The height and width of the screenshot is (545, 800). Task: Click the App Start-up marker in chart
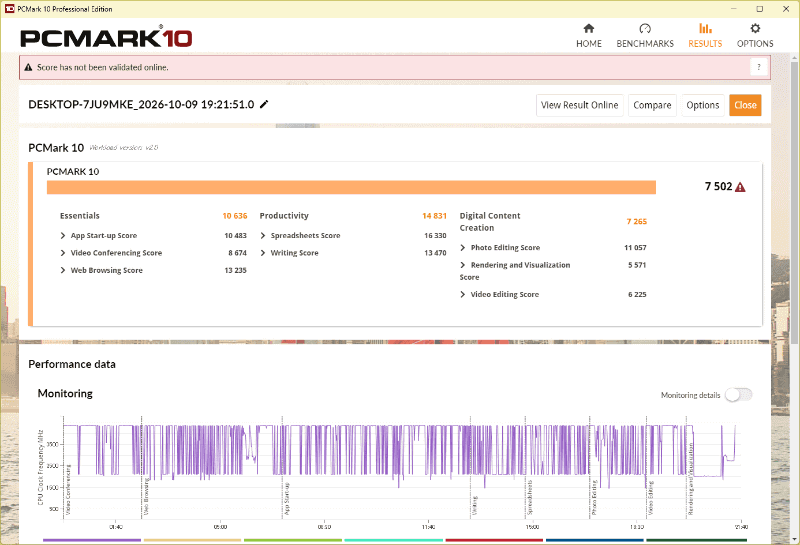tap(287, 498)
